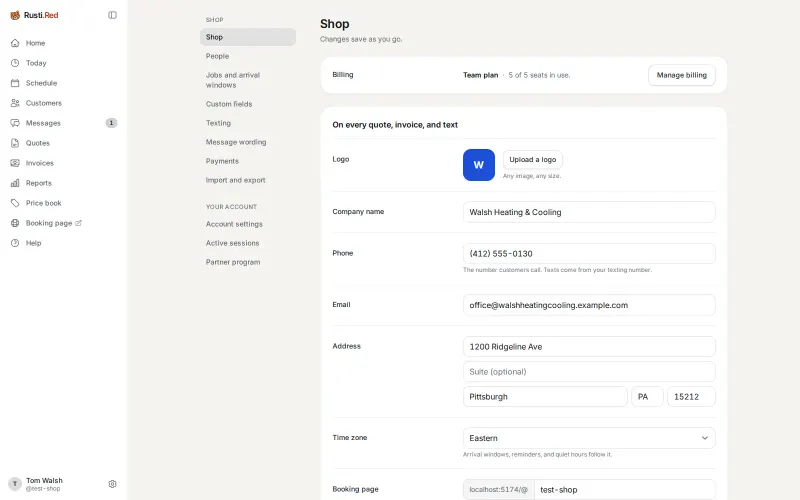Image resolution: width=800 pixels, height=500 pixels.
Task: Expand the Time zone Eastern dropdown
Action: pyautogui.click(x=589, y=438)
